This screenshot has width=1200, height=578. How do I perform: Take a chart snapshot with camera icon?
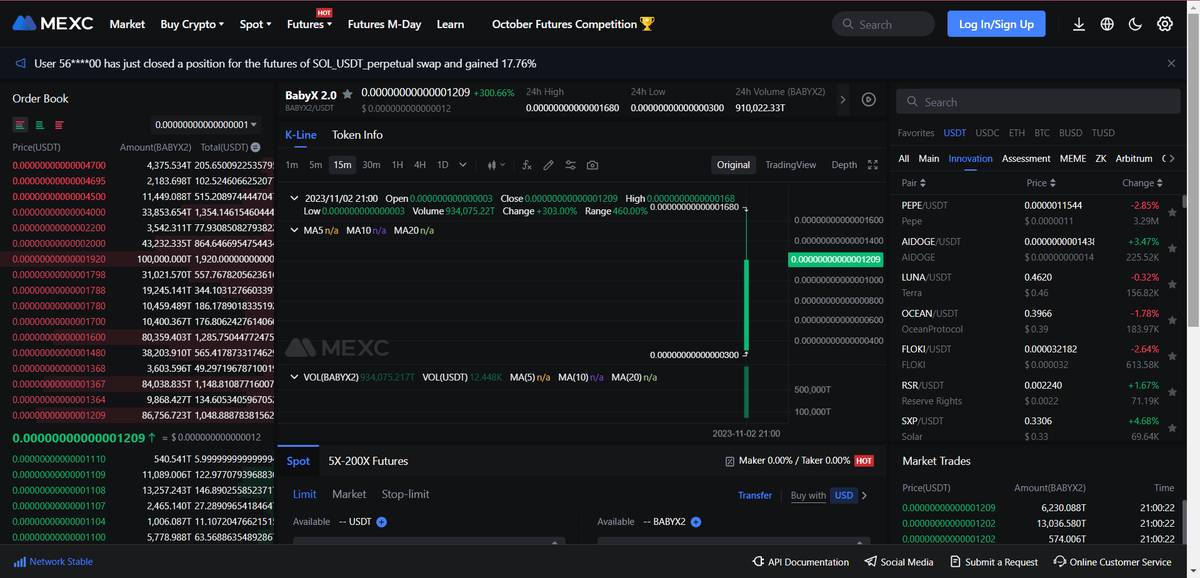[592, 165]
